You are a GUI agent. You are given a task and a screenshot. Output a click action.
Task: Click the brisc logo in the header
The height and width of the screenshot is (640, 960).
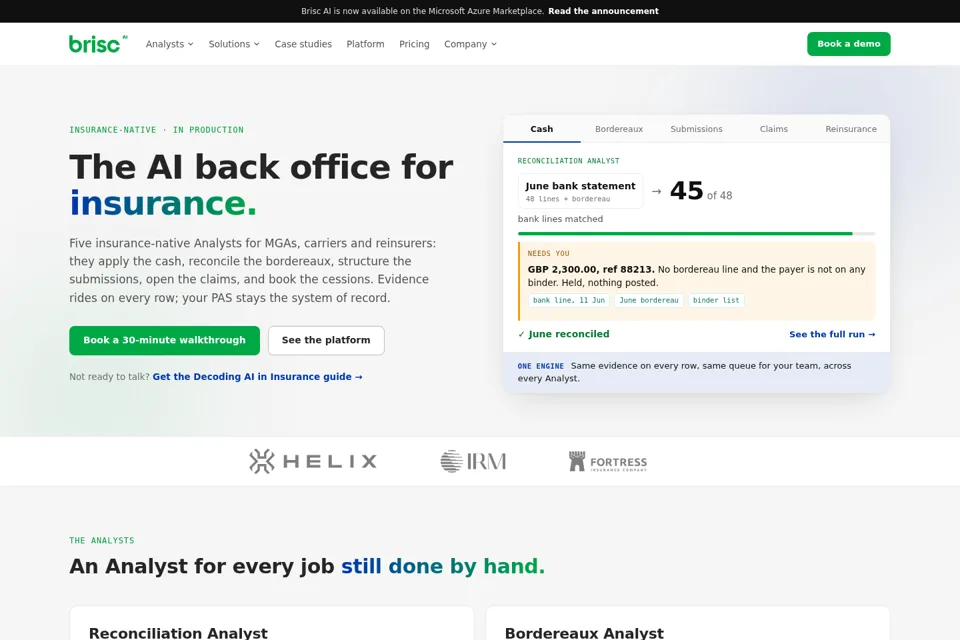click(x=98, y=43)
